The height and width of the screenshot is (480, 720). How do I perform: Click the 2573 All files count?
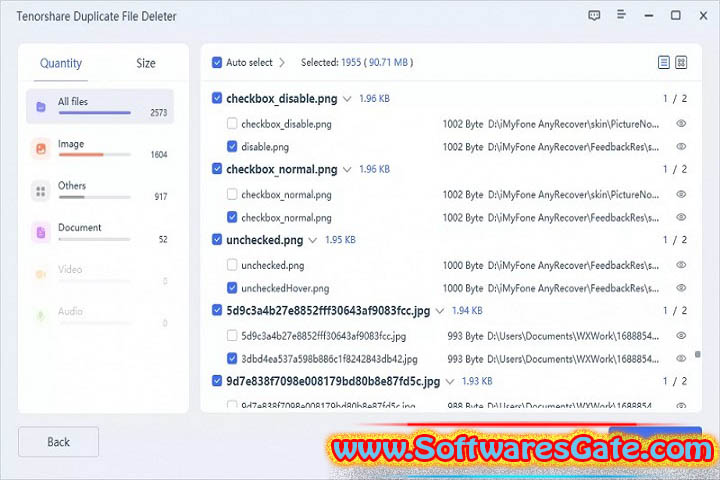coord(158,113)
